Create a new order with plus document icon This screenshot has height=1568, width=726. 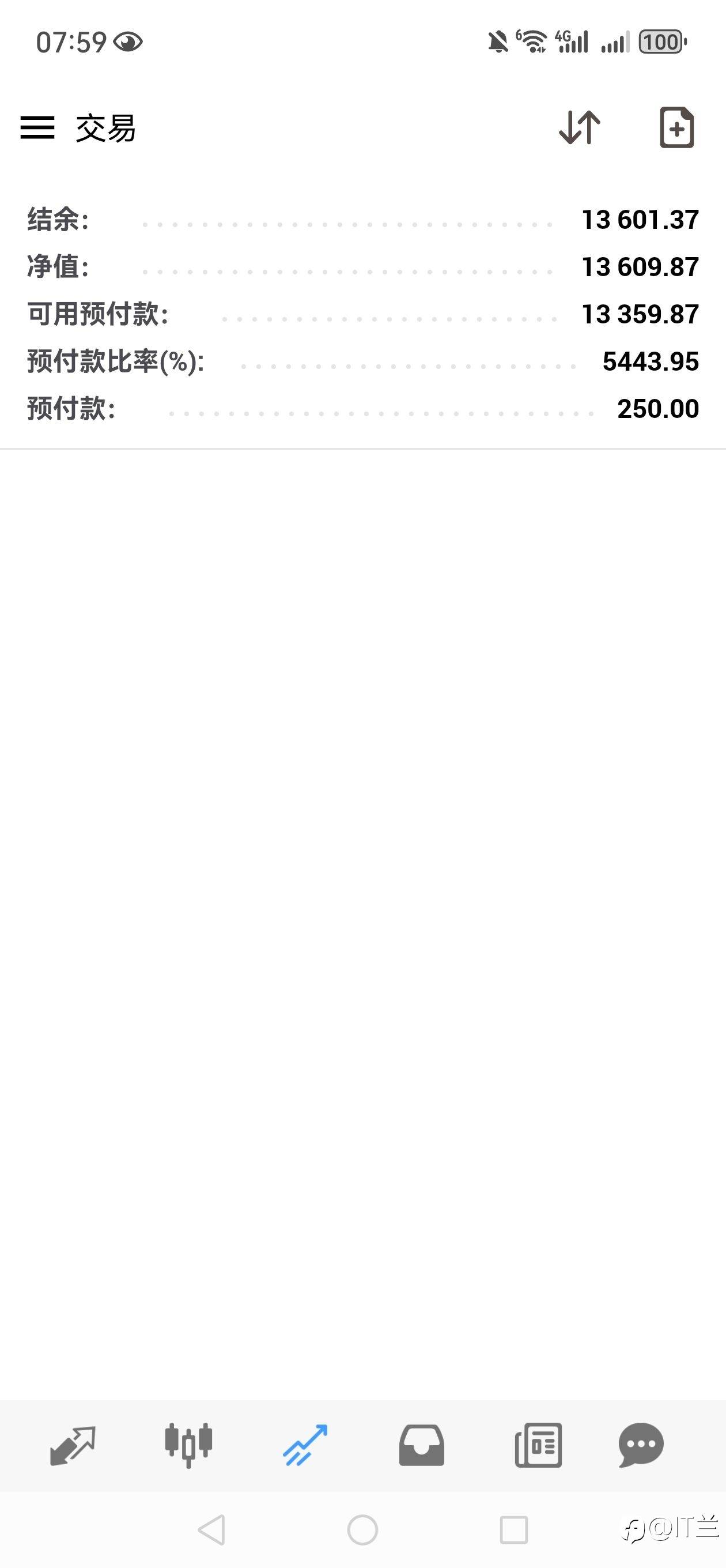coord(676,127)
